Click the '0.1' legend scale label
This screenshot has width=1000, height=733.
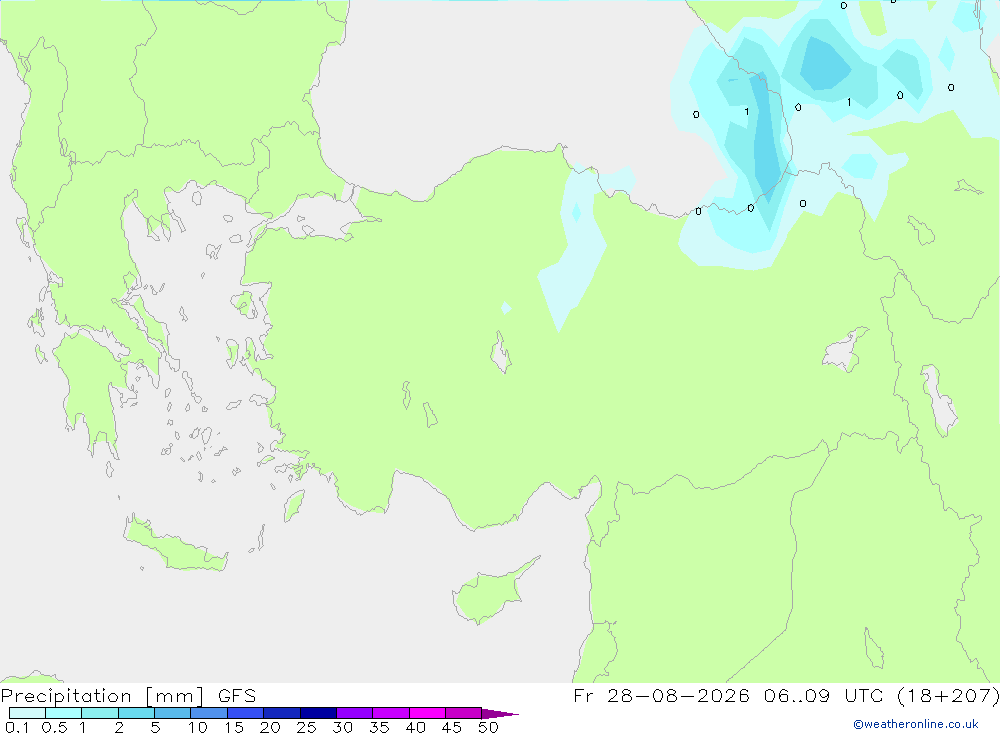point(17,727)
